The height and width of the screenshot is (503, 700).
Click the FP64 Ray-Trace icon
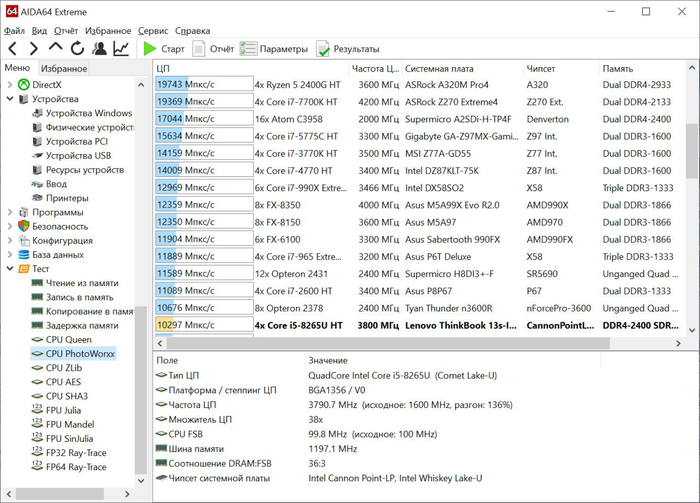[38, 466]
